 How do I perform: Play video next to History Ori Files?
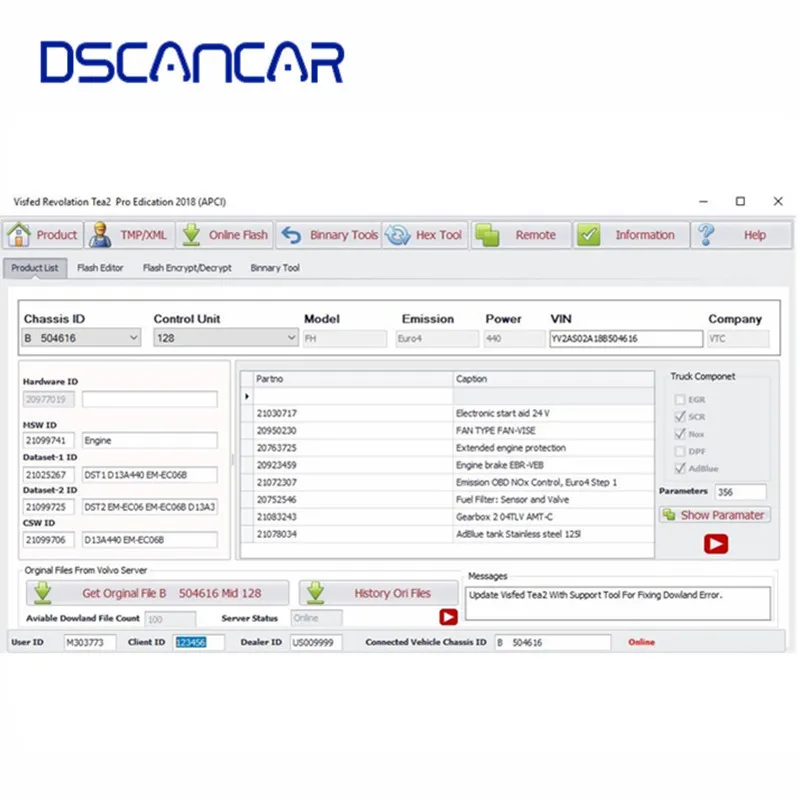click(x=448, y=617)
